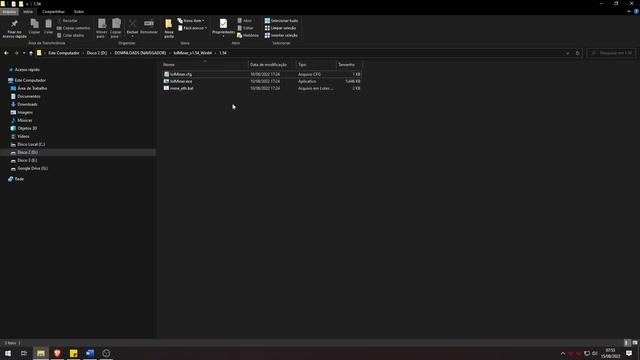This screenshot has width=640, height=360.
Task: Open the recent locations dropdown arrow
Action: 24,53
